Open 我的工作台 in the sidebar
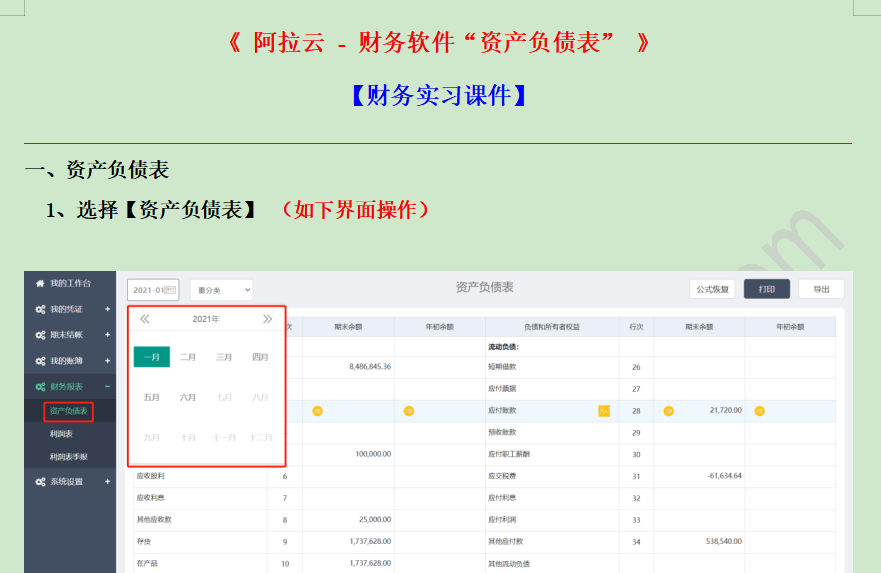The width and height of the screenshot is (881, 573). (x=70, y=283)
